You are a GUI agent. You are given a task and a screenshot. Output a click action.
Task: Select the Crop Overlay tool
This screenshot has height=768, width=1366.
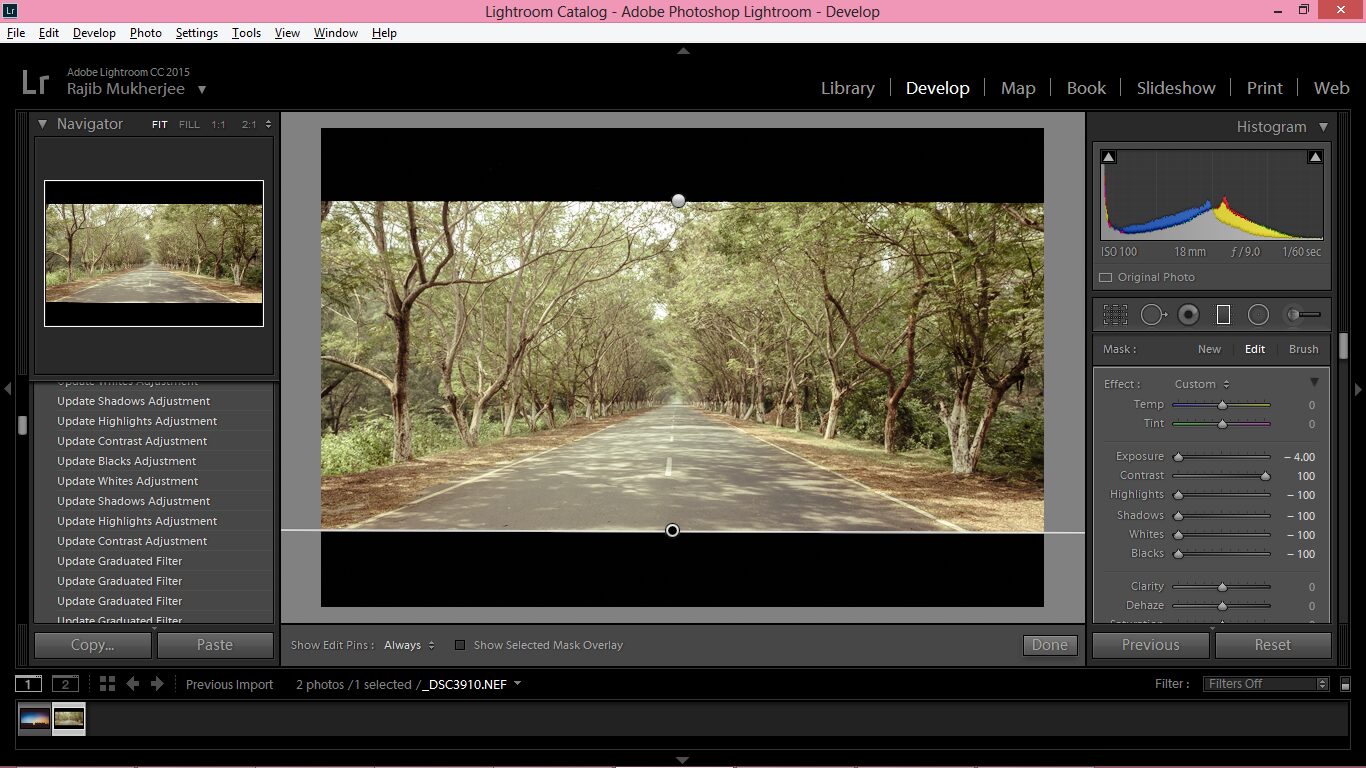pyautogui.click(x=1115, y=315)
